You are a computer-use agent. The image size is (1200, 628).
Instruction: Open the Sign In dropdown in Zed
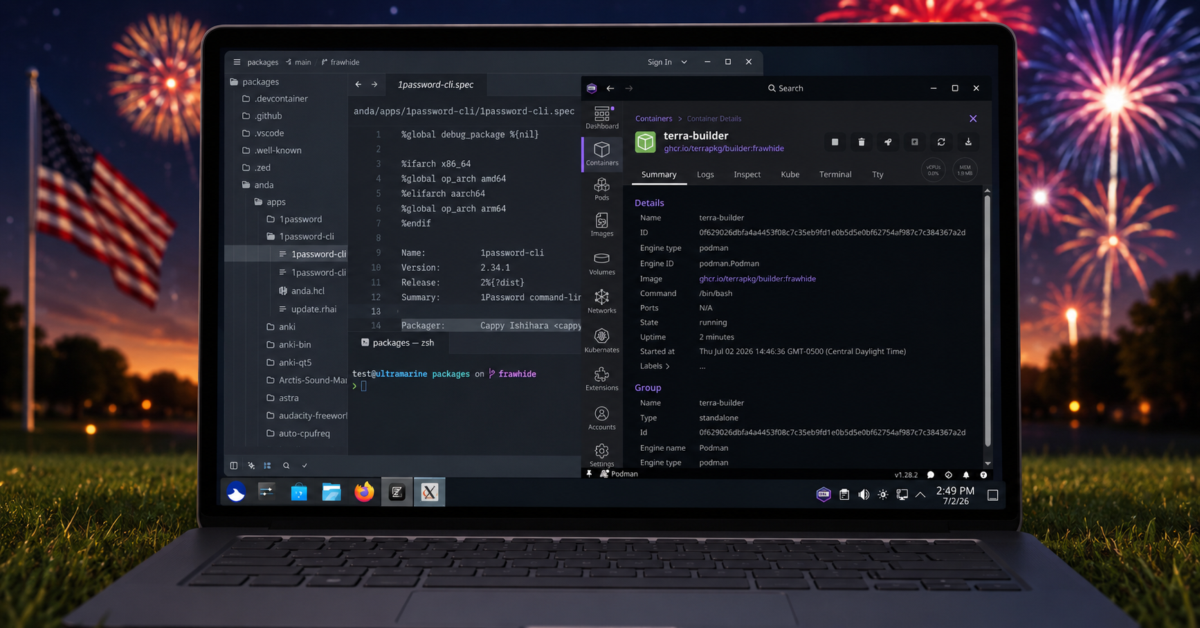tap(668, 62)
